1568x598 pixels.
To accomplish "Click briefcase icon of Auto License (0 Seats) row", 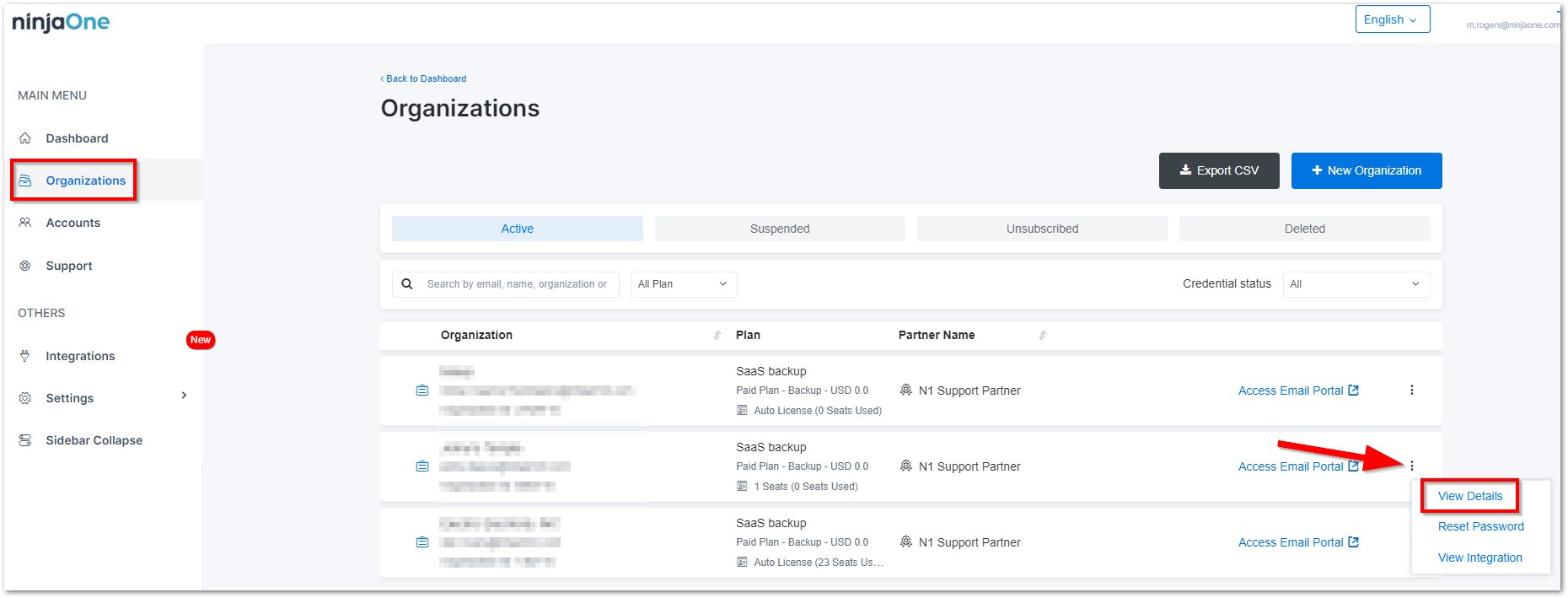I will 422,391.
